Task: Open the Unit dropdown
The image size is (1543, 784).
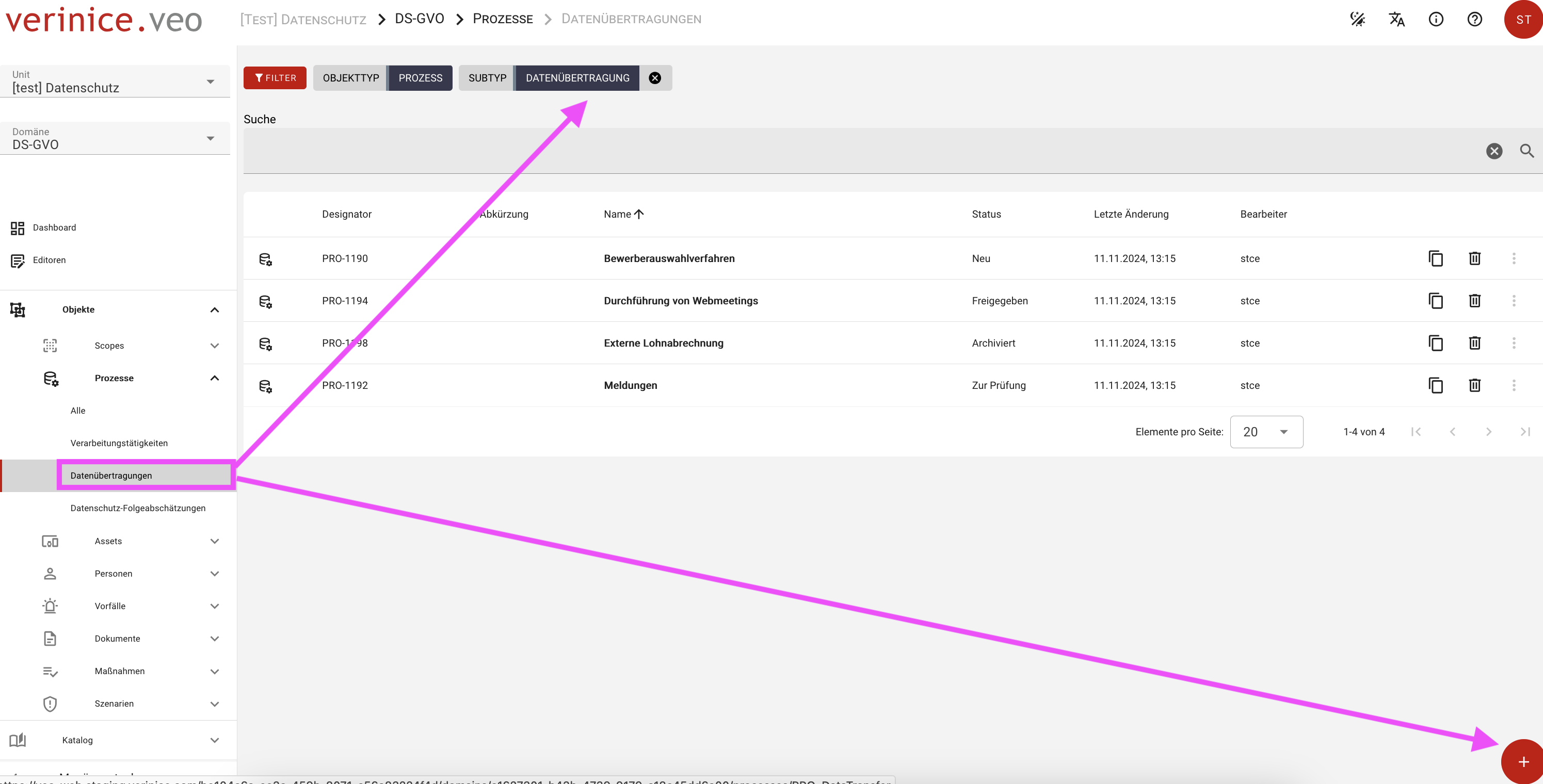Action: point(115,81)
